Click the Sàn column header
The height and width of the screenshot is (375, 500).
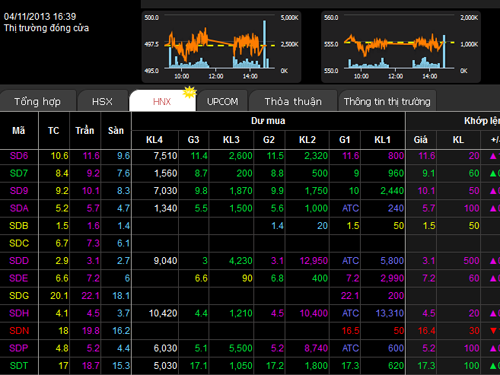(116, 130)
